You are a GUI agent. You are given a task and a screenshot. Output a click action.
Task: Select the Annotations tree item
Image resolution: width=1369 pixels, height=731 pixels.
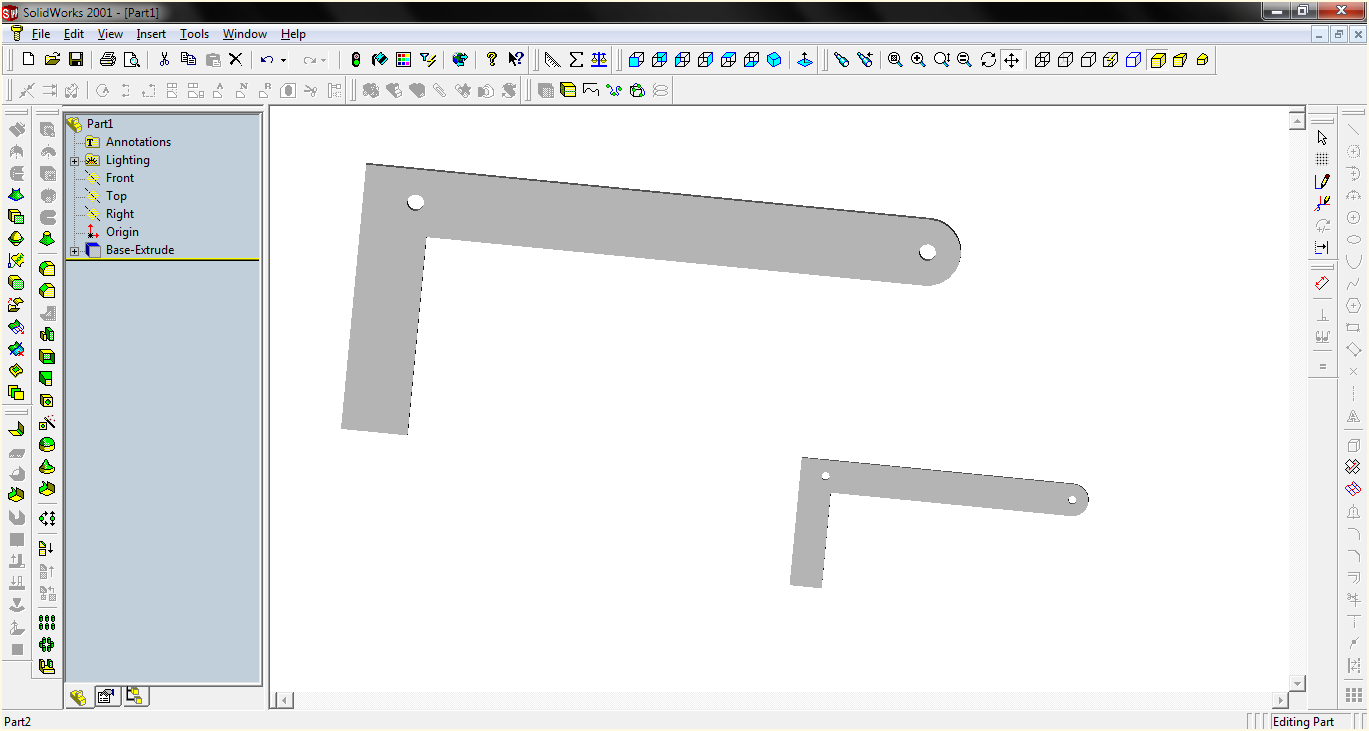coord(138,142)
